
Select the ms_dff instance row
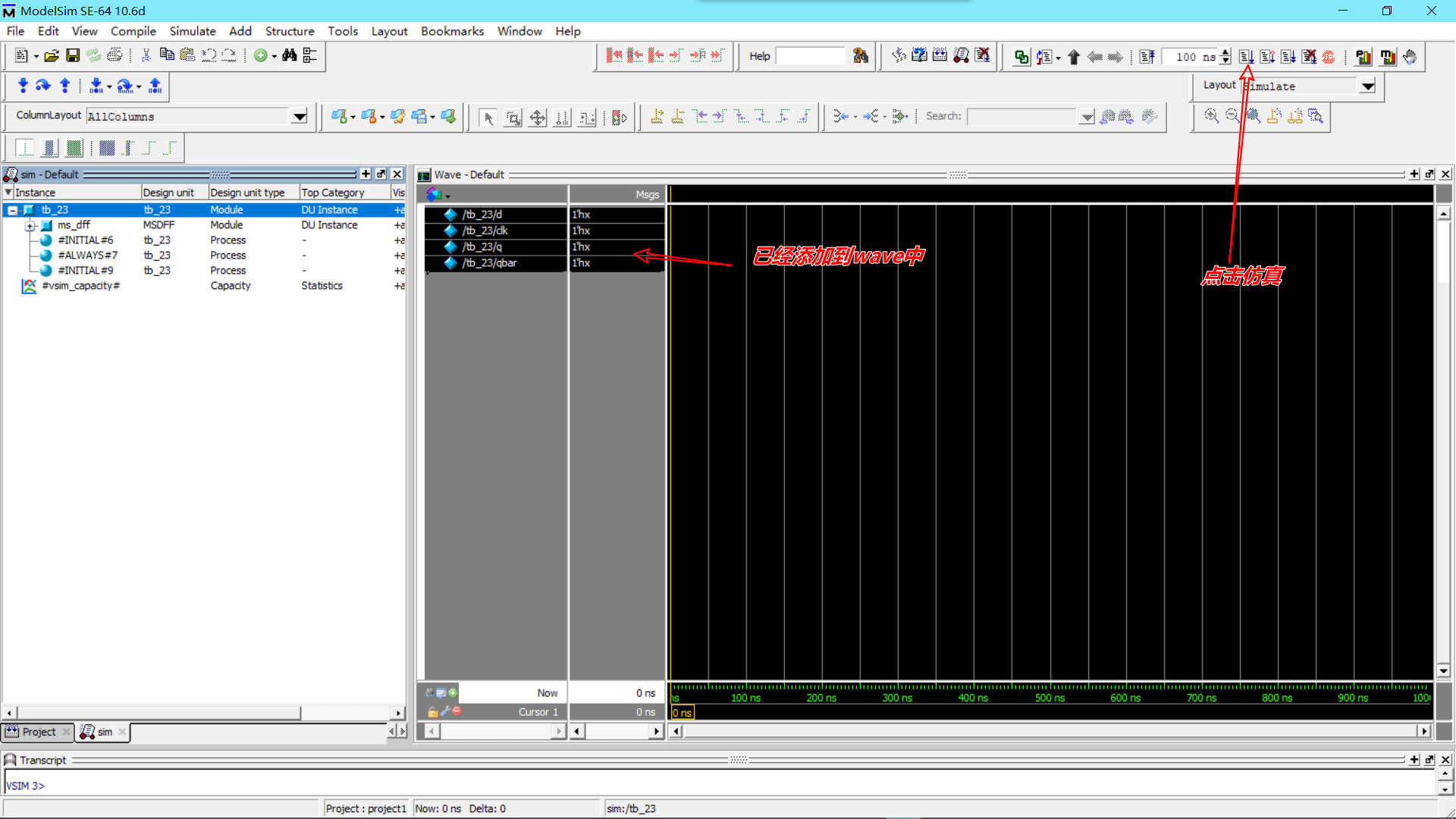(x=74, y=225)
